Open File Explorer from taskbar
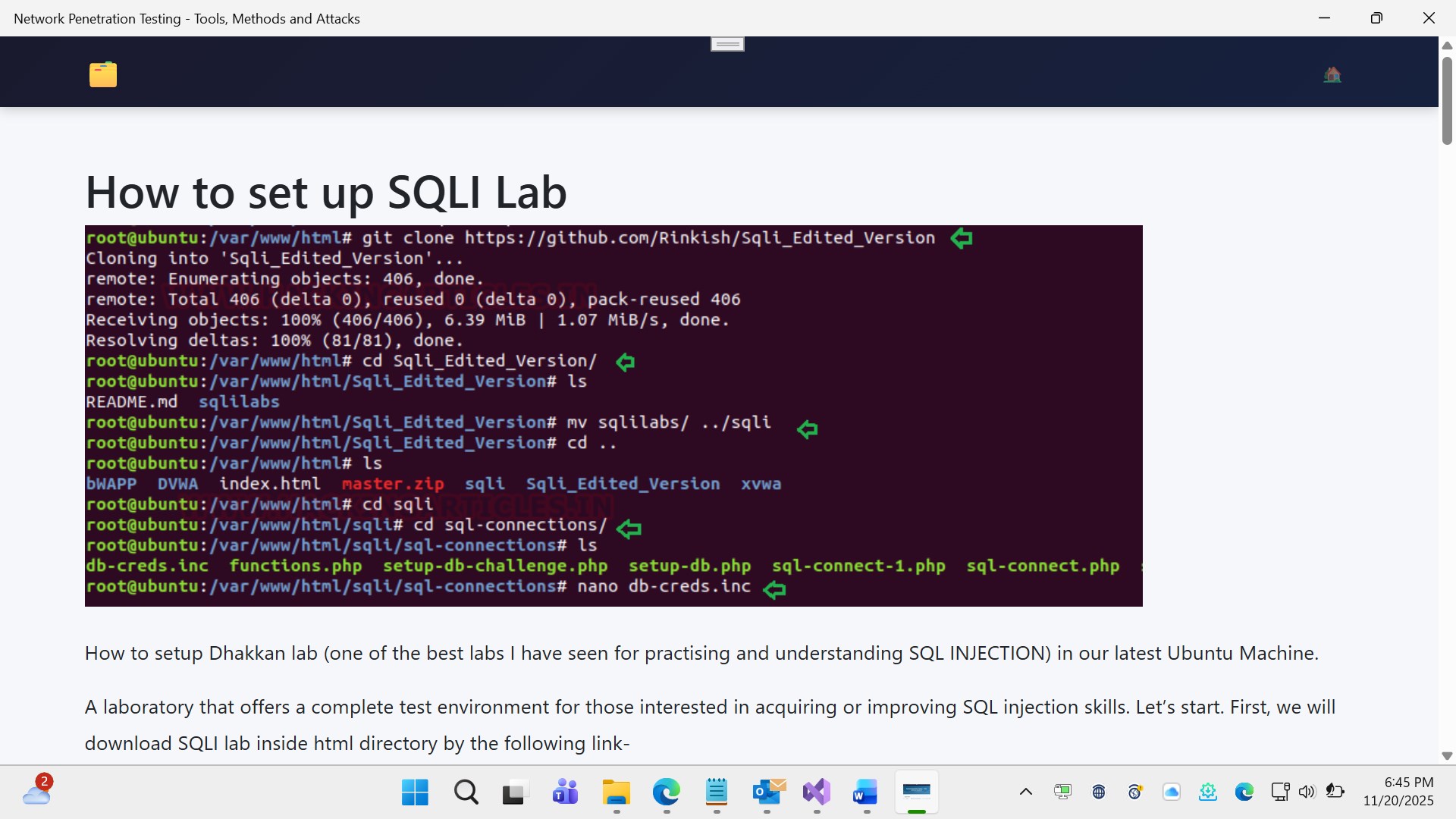The width and height of the screenshot is (1456, 819). (x=616, y=792)
